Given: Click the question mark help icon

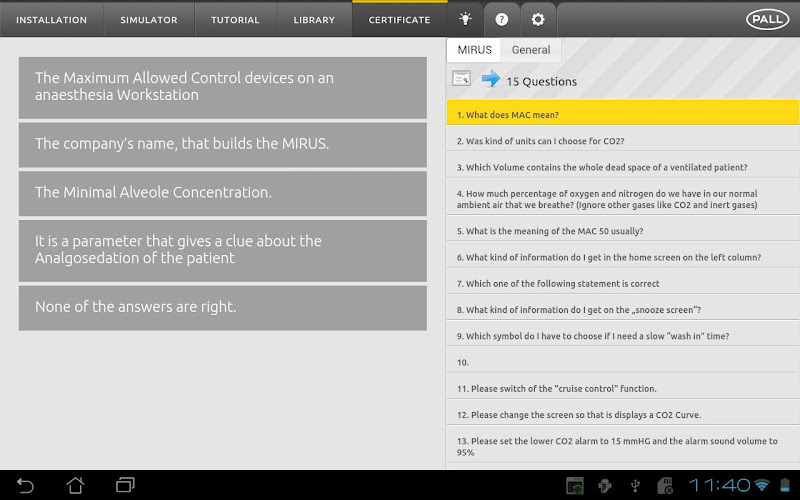Looking at the screenshot, I should [501, 19].
